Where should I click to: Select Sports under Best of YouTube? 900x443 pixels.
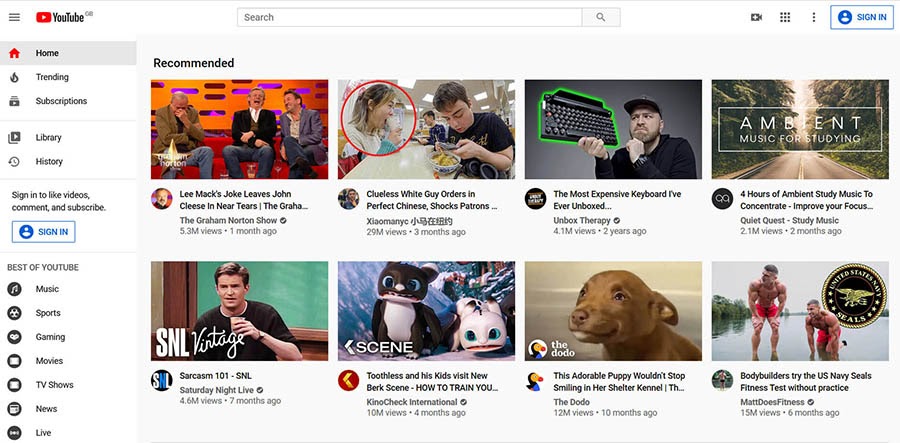(68, 313)
